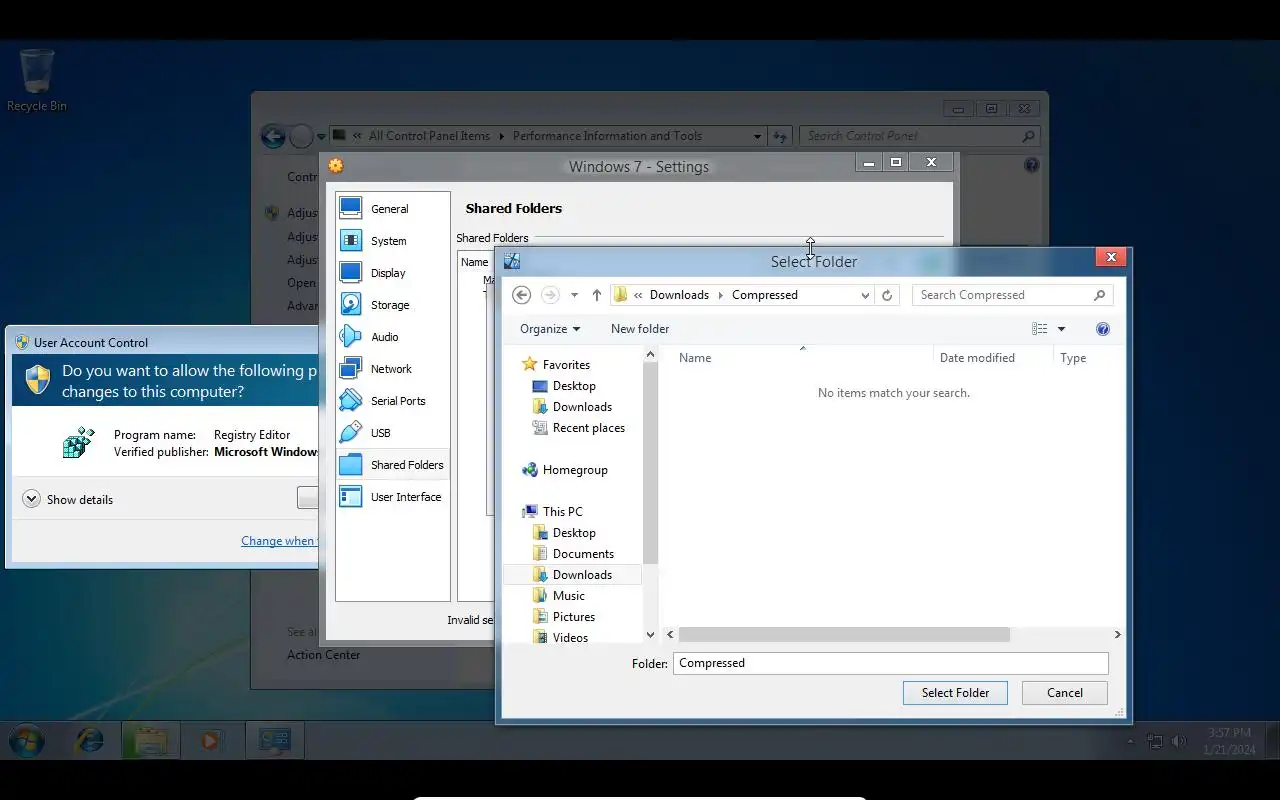Open the Audio settings category
The width and height of the screenshot is (1280, 800).
[x=392, y=337]
